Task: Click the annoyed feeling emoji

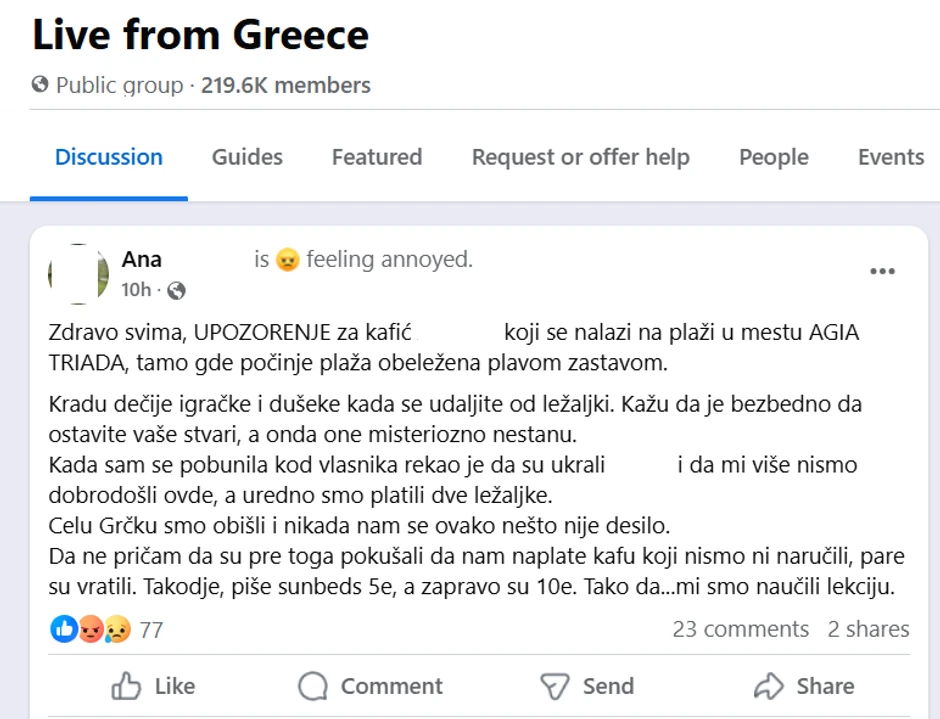Action: point(288,261)
